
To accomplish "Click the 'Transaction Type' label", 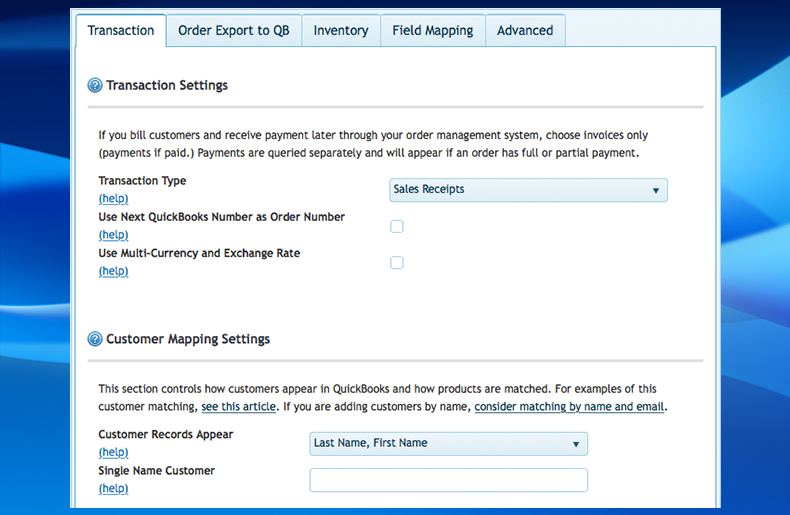I will (142, 181).
